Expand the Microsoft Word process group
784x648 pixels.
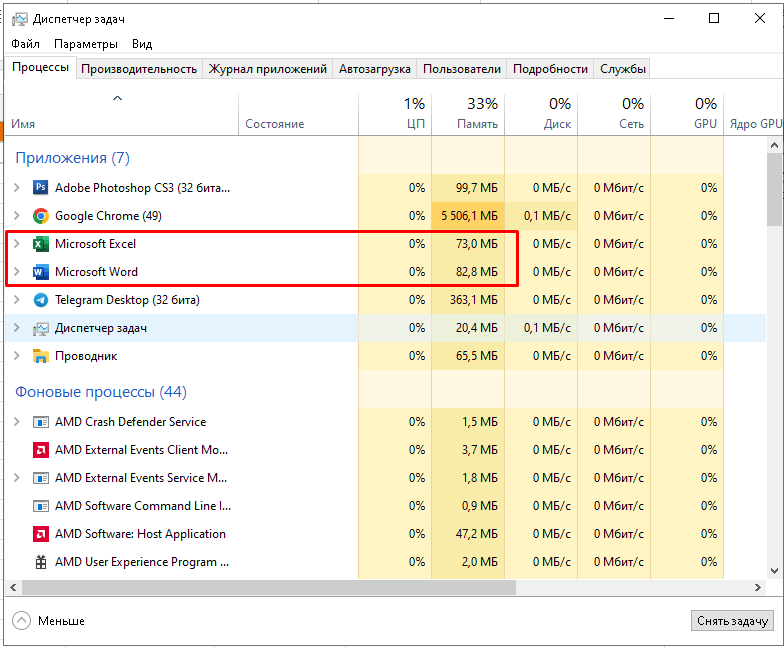pyautogui.click(x=16, y=272)
